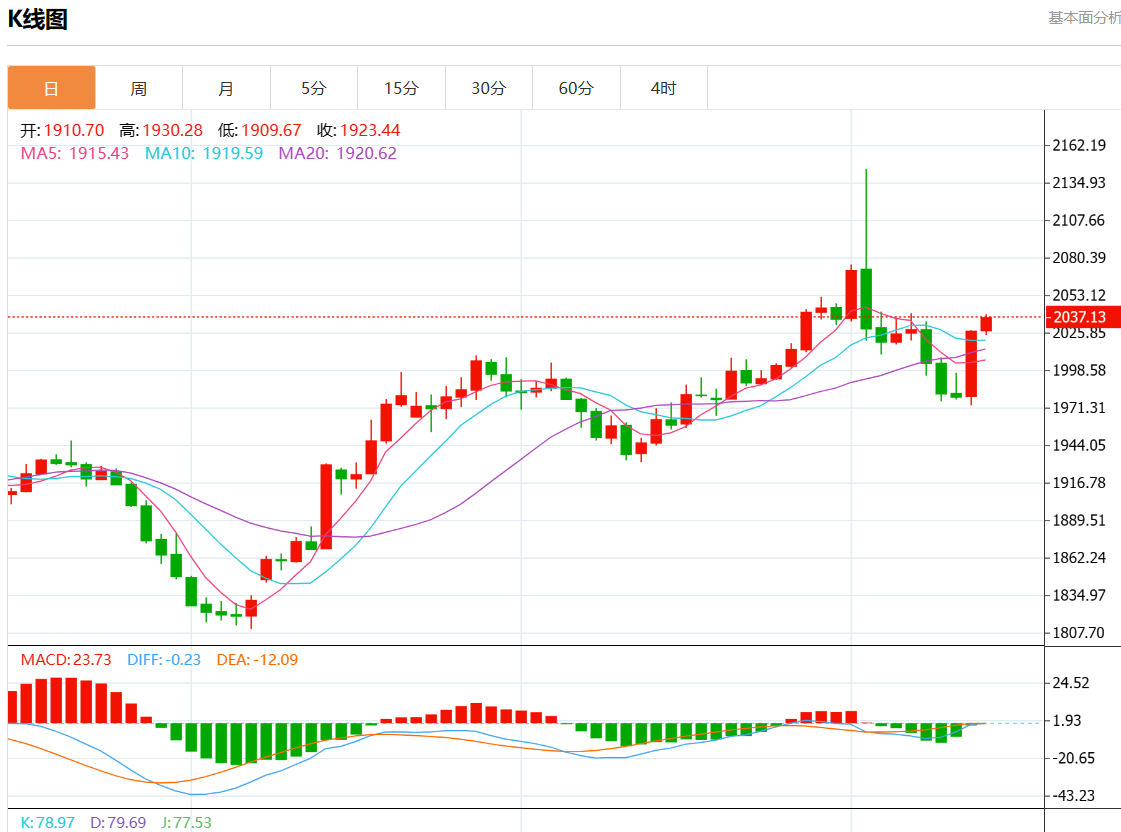Switch to the 周 weekly tab
Screen dimensions: 1121x832
coord(139,88)
